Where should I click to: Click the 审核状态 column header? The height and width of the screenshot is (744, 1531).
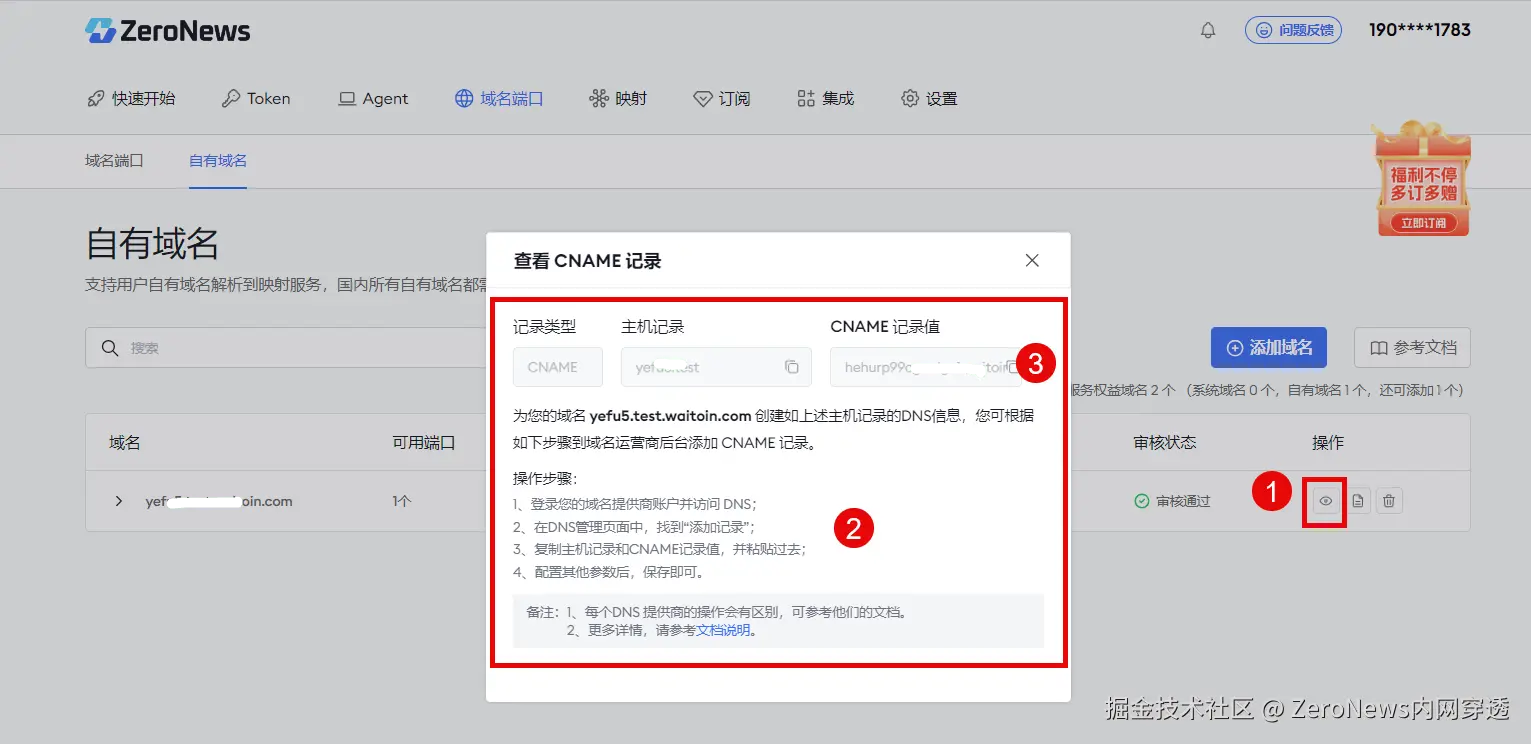[1165, 442]
